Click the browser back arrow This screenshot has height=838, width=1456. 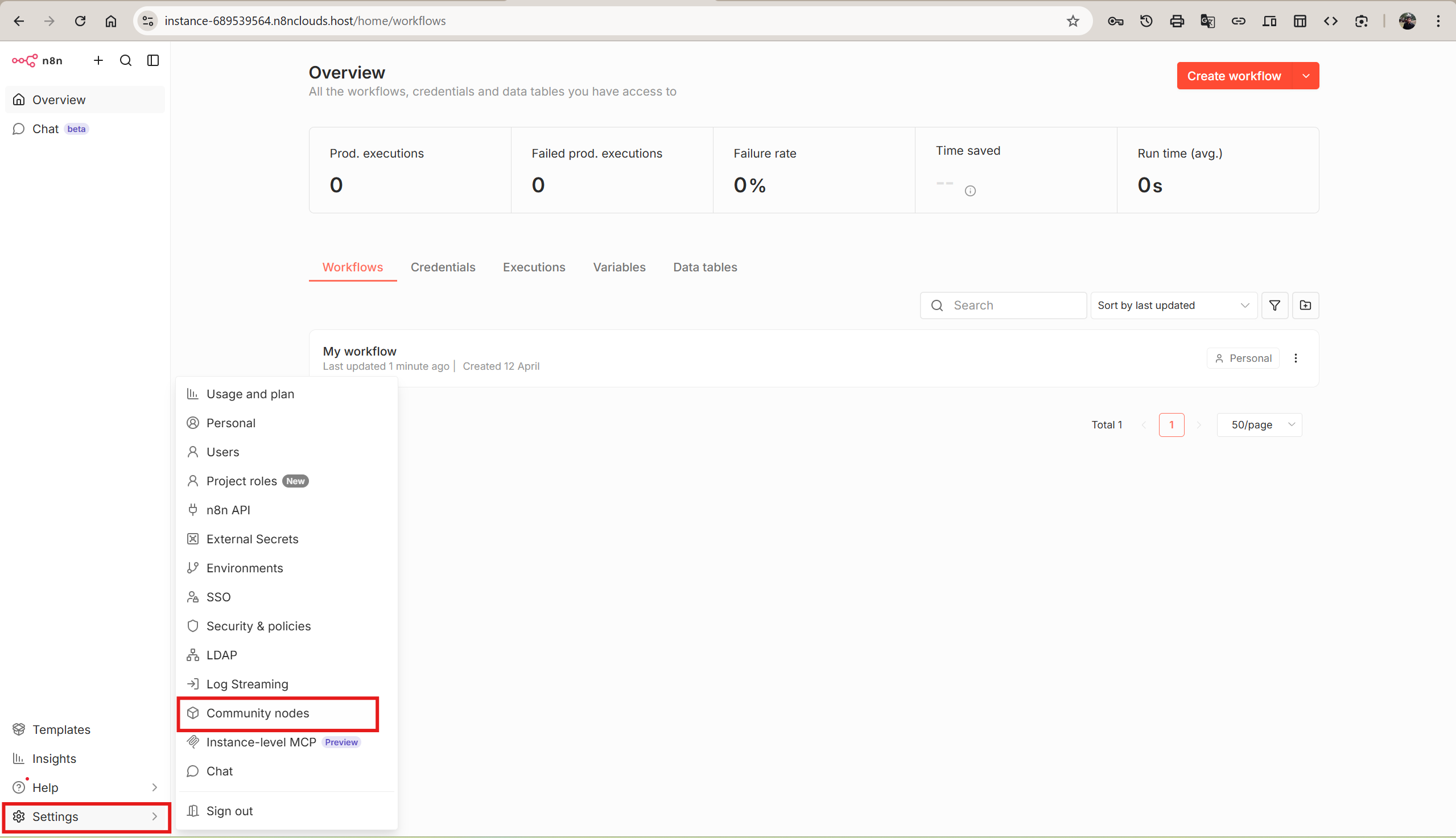[19, 21]
